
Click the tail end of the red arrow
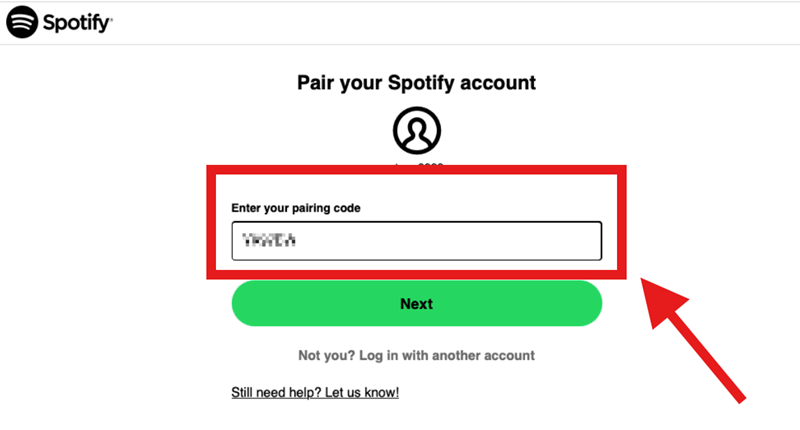pos(740,396)
